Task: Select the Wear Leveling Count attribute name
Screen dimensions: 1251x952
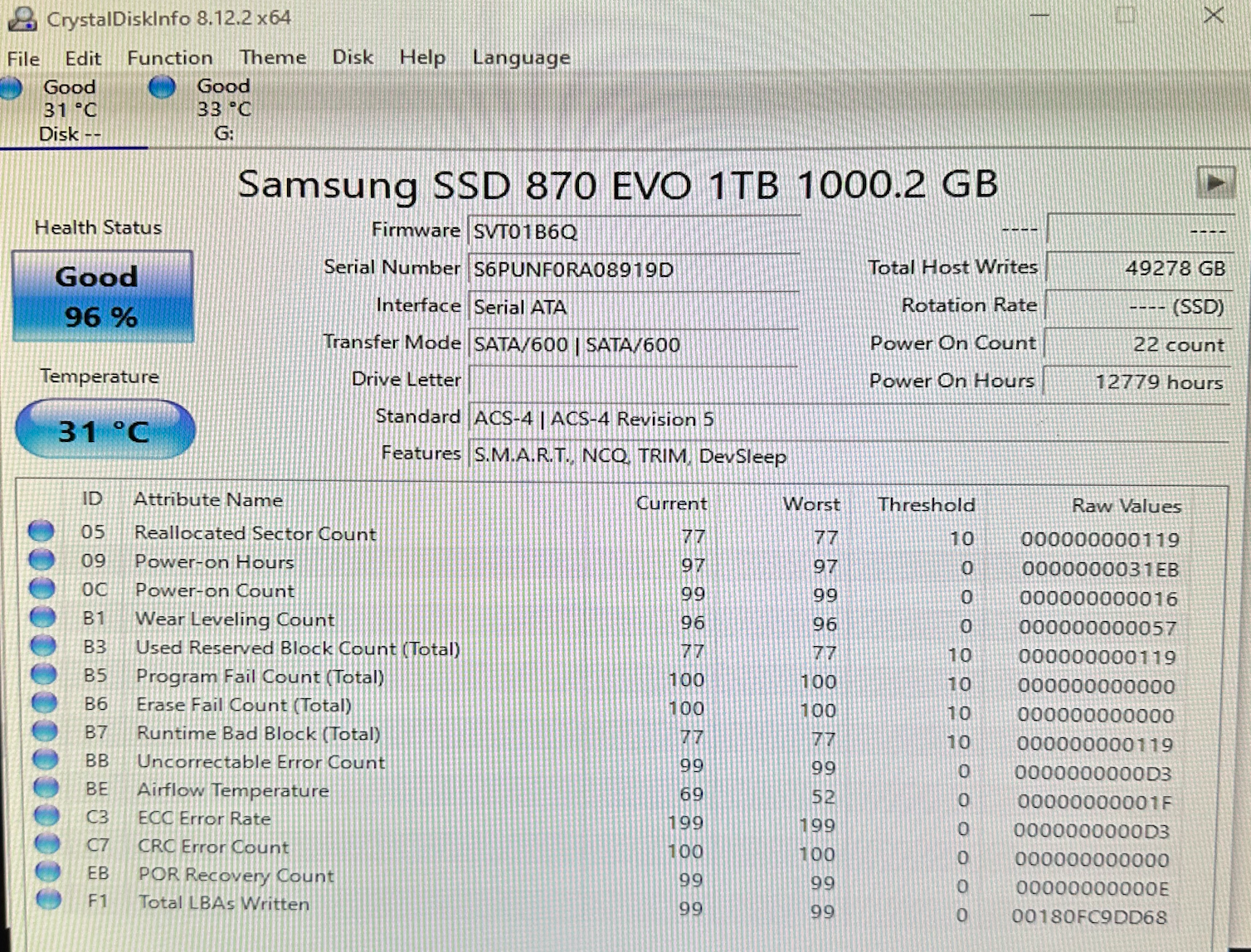Action: click(x=236, y=619)
